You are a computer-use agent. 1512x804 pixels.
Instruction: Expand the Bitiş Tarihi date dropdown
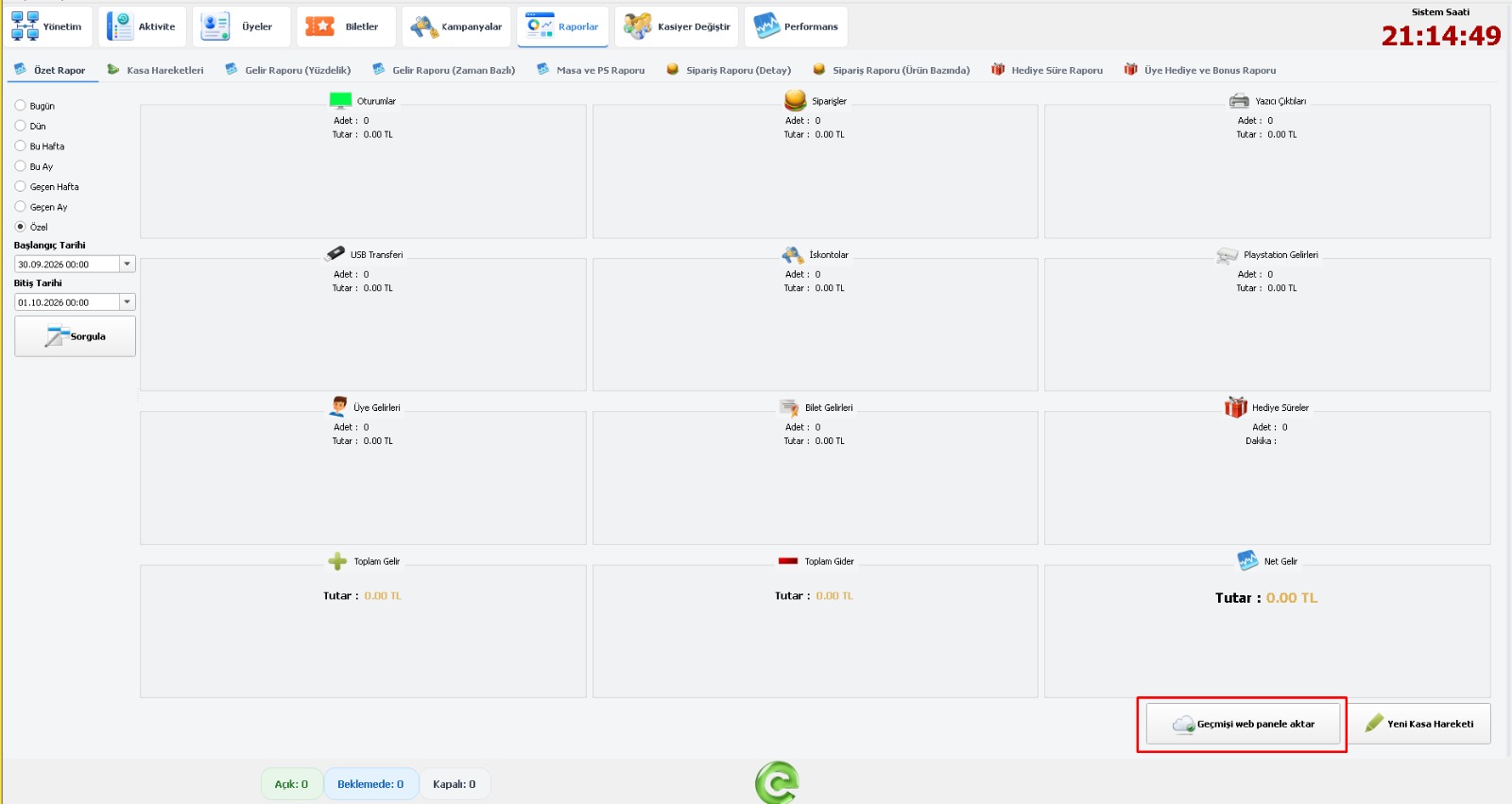click(x=127, y=302)
